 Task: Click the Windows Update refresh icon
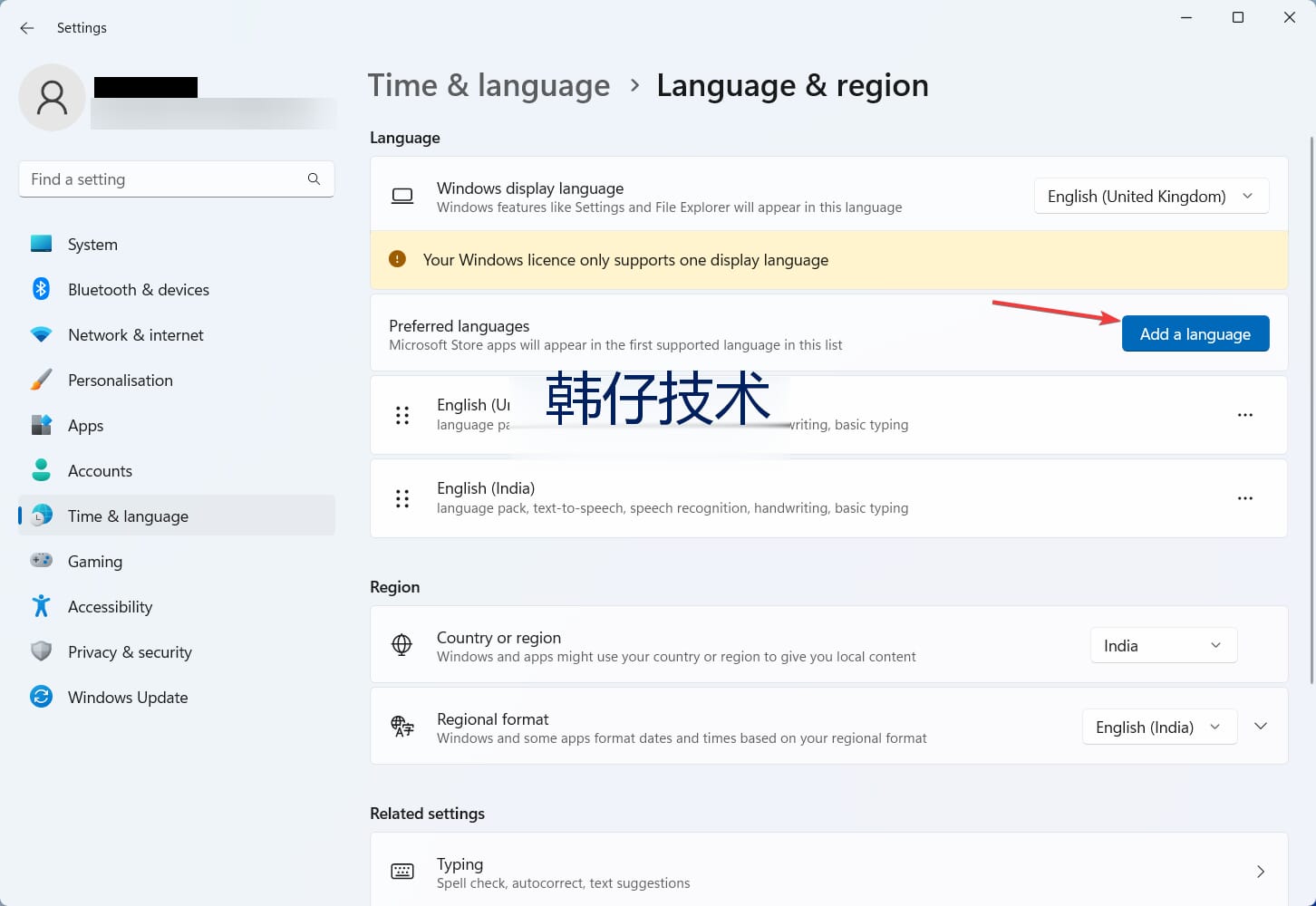click(41, 696)
